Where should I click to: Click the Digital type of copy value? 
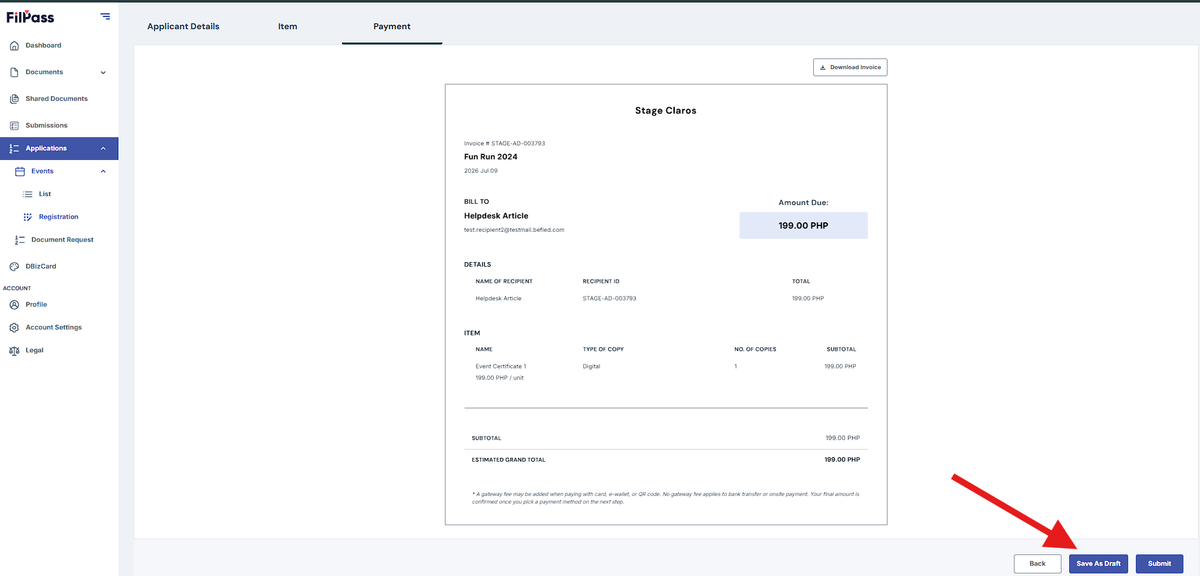point(591,367)
